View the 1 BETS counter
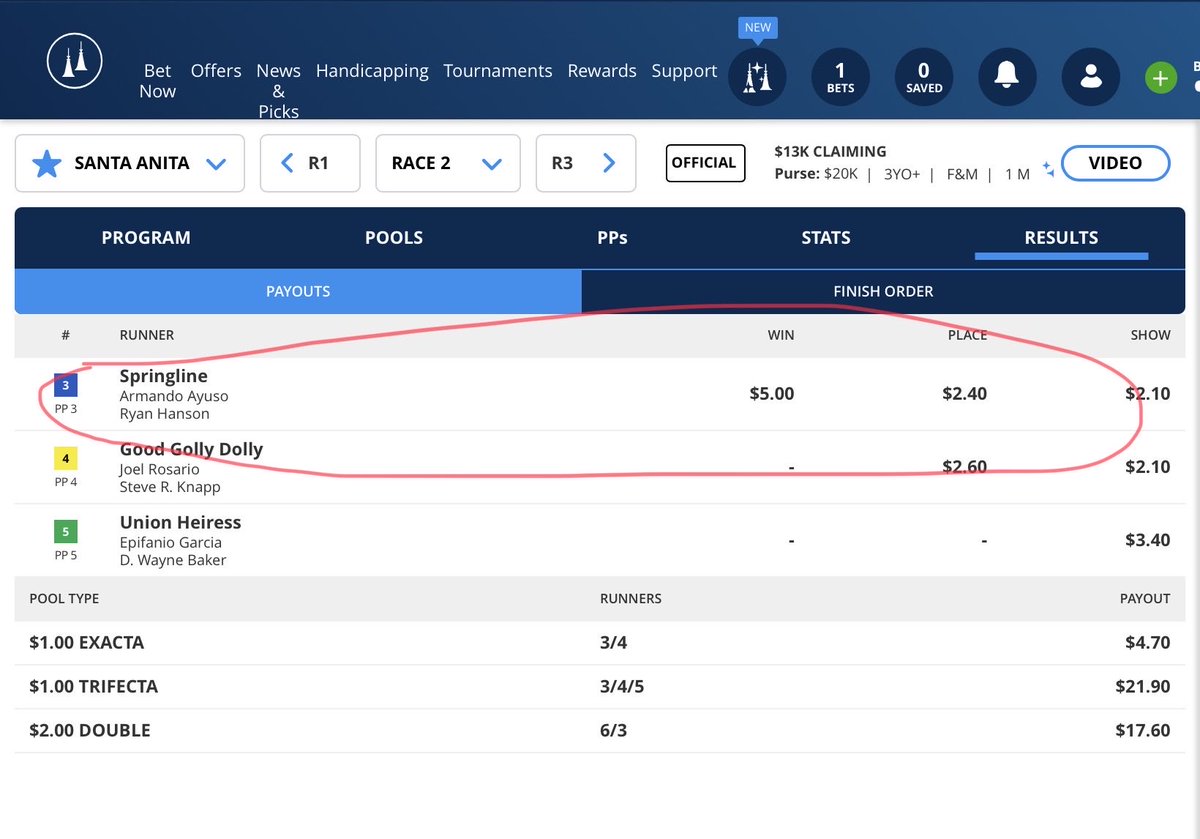The width and height of the screenshot is (1200, 839). tap(840, 77)
